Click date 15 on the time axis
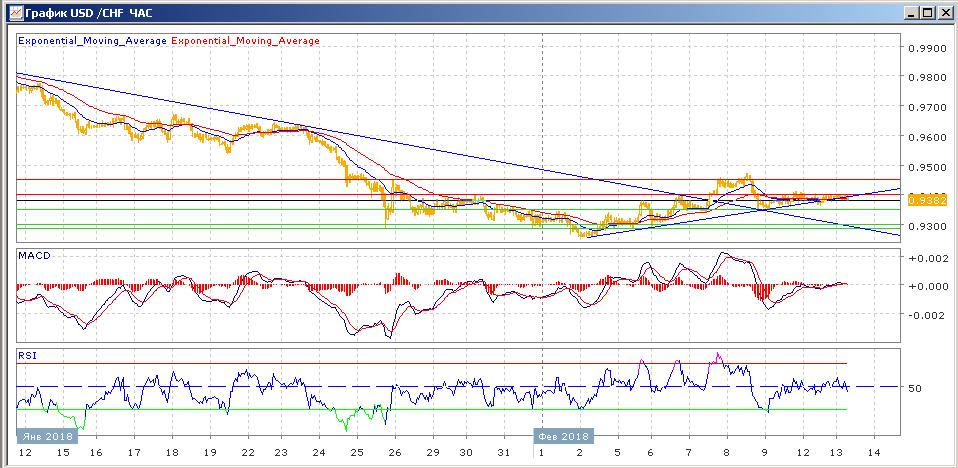Viewport: 958px width, 468px height. tap(62, 453)
